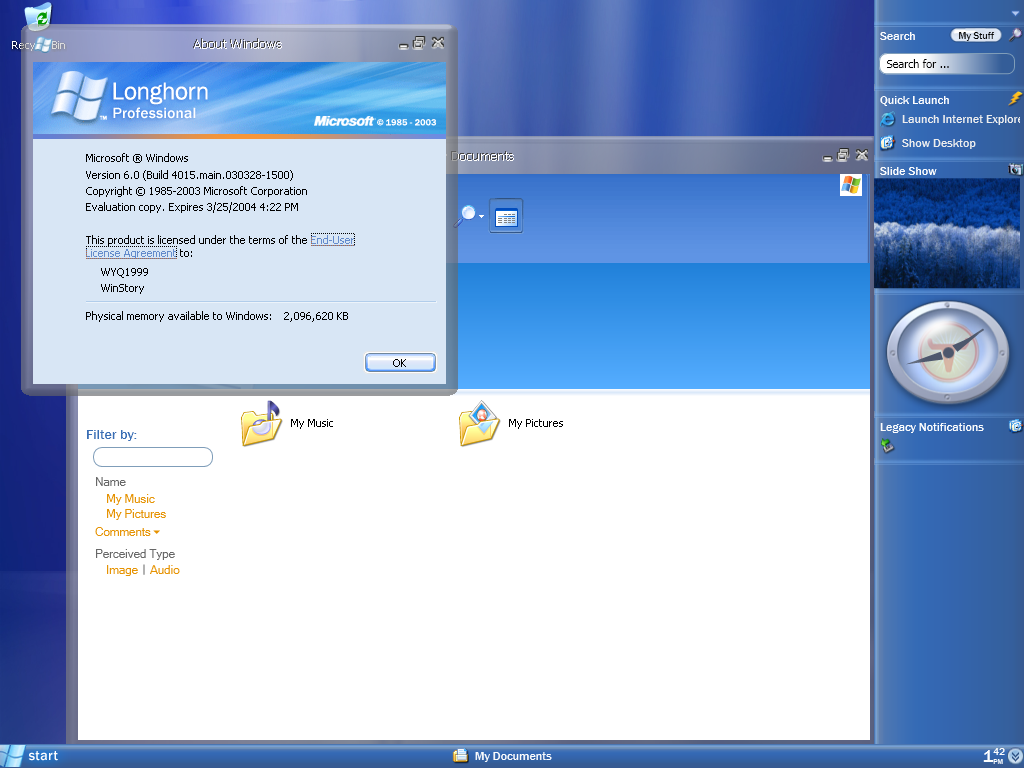
Task: Open the start menu
Action: [30, 756]
